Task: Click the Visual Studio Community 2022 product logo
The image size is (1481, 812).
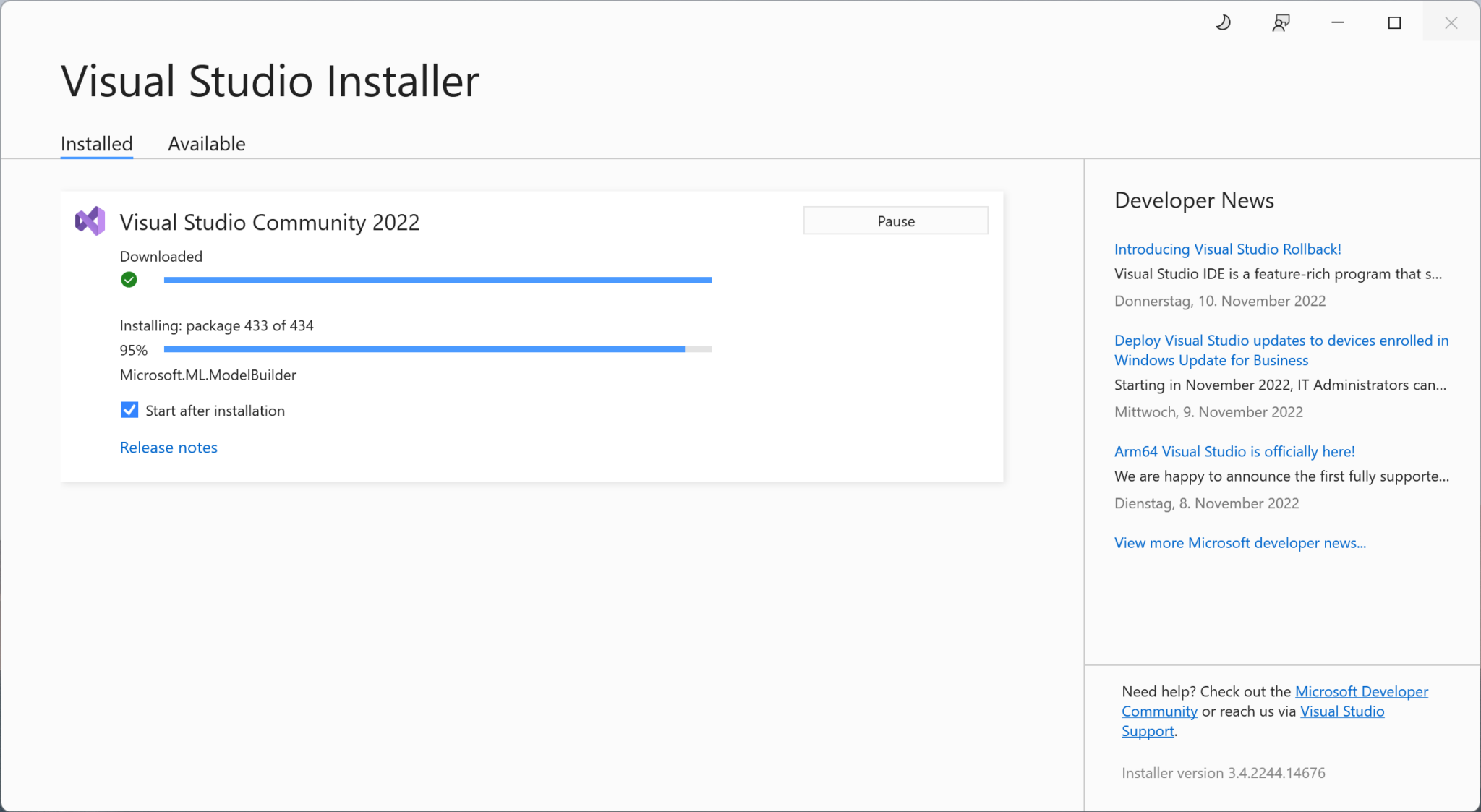Action: tap(90, 221)
